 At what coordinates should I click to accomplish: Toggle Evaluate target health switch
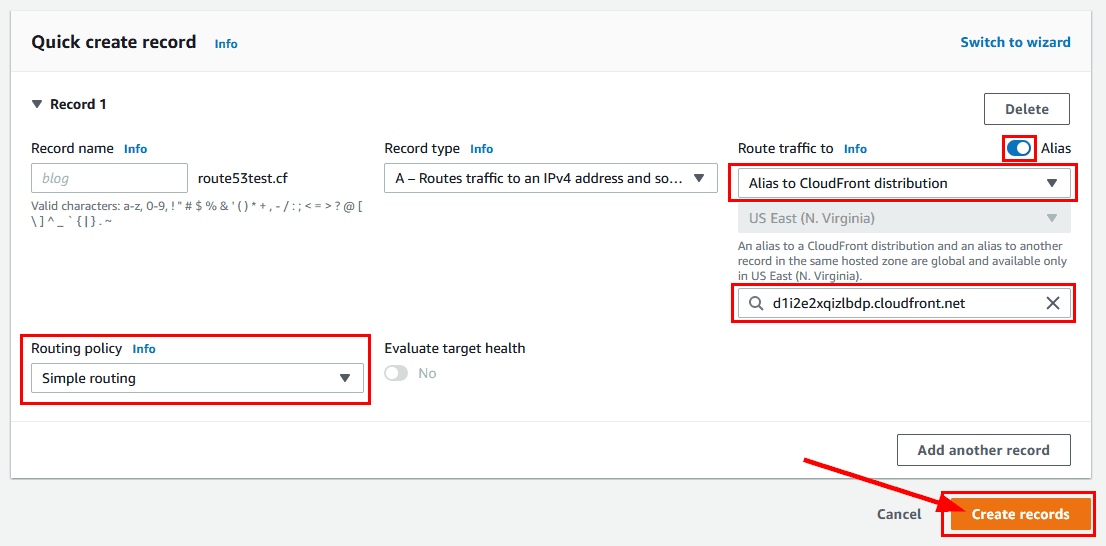397,373
